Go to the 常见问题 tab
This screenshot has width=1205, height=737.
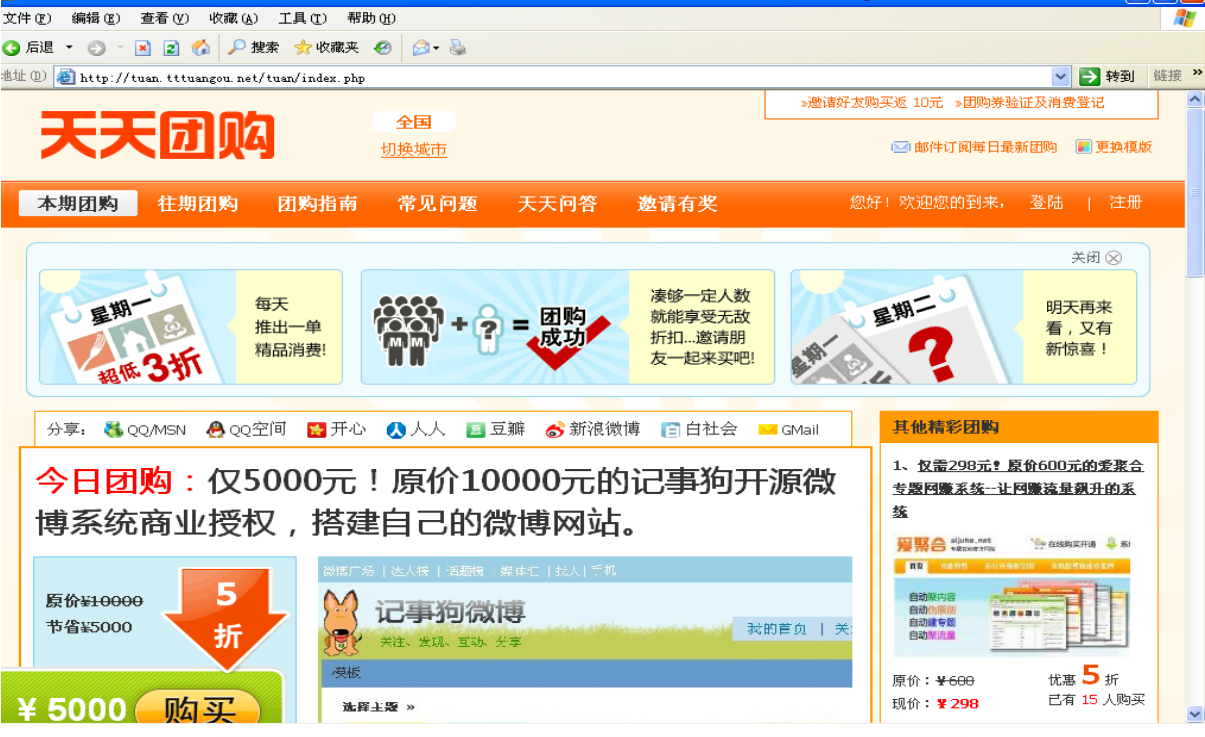click(x=438, y=204)
